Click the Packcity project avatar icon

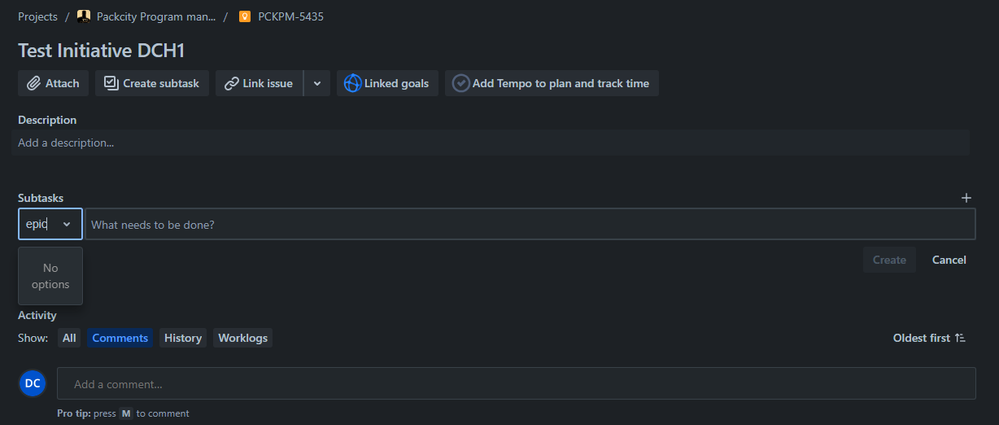83,17
